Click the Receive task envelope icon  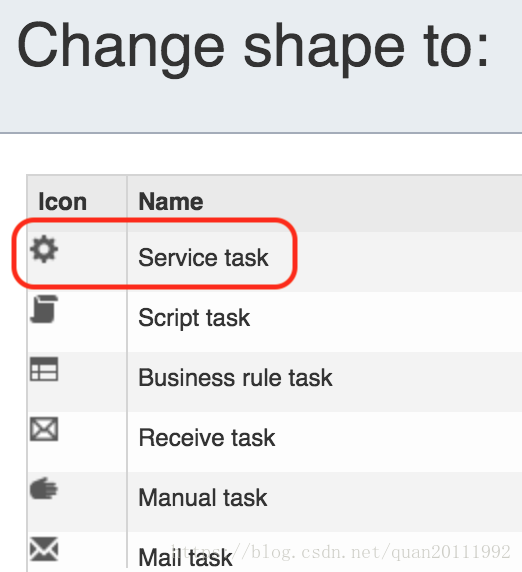pos(44,429)
